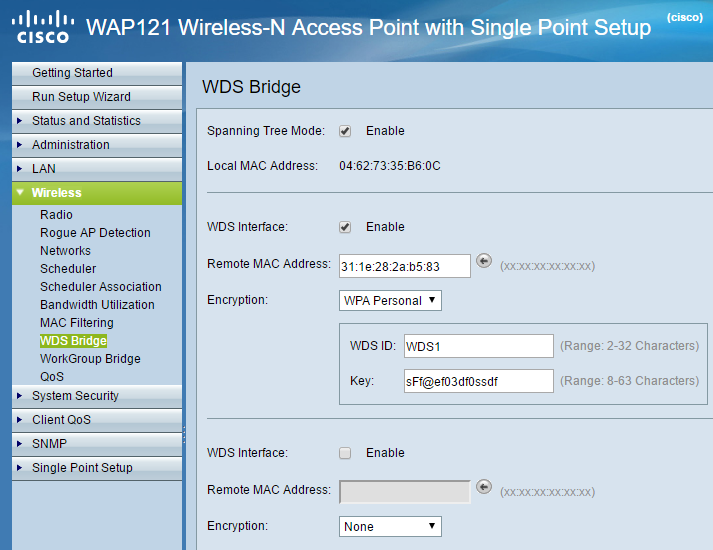The height and width of the screenshot is (550, 713).
Task: Click arrow icon next to first Remote MAC Address
Action: (x=484, y=261)
